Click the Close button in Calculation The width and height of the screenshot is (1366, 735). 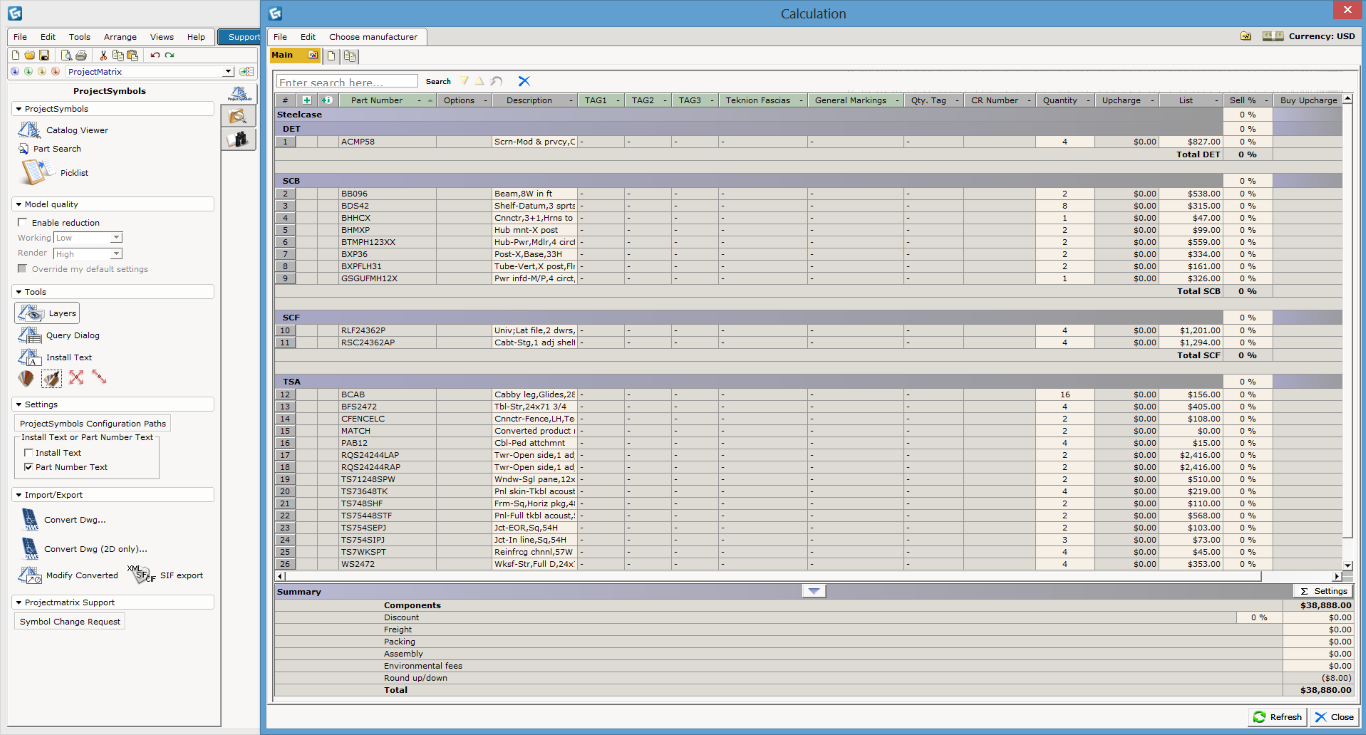point(1334,717)
